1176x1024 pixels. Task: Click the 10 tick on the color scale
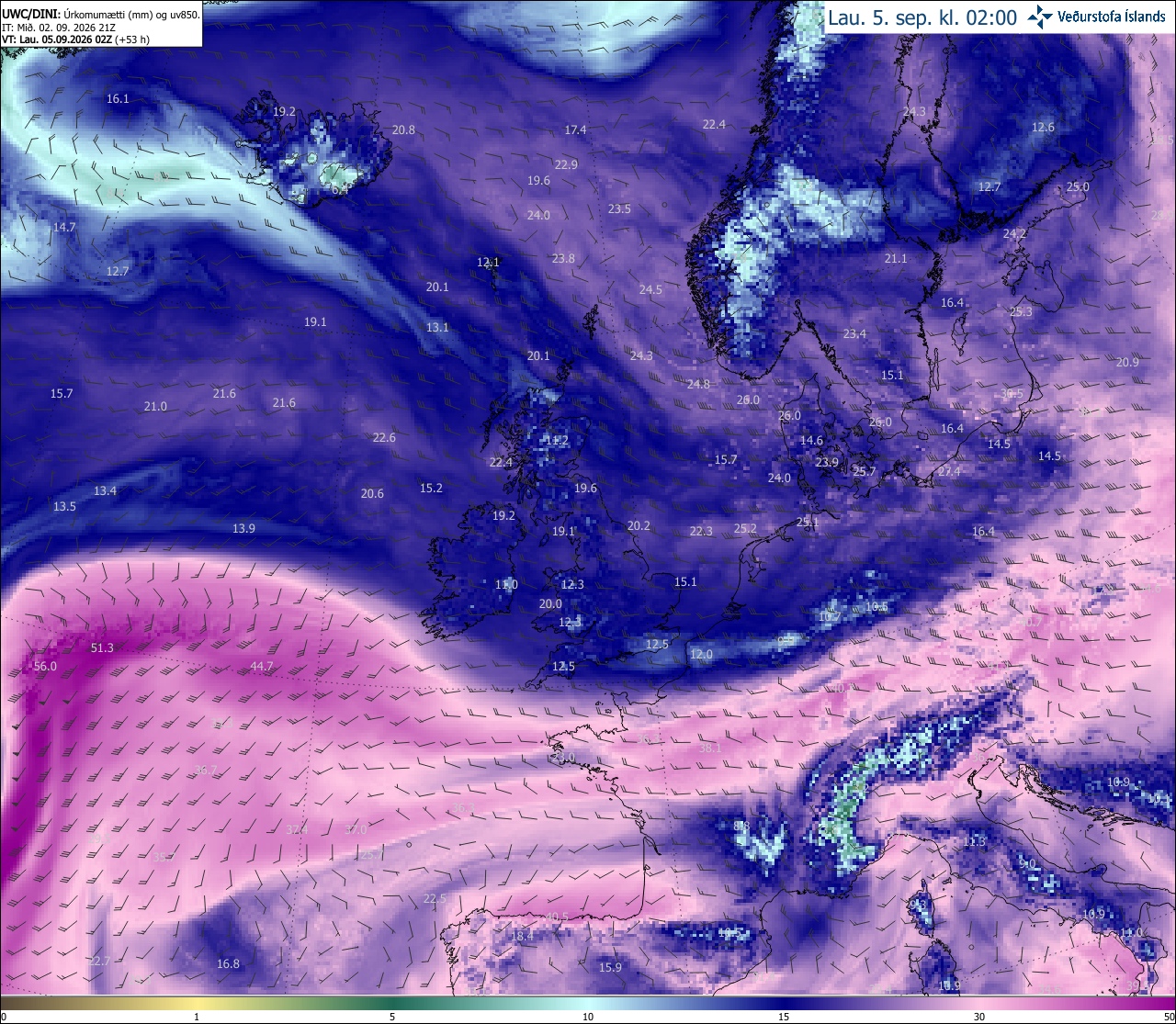pos(588,1017)
